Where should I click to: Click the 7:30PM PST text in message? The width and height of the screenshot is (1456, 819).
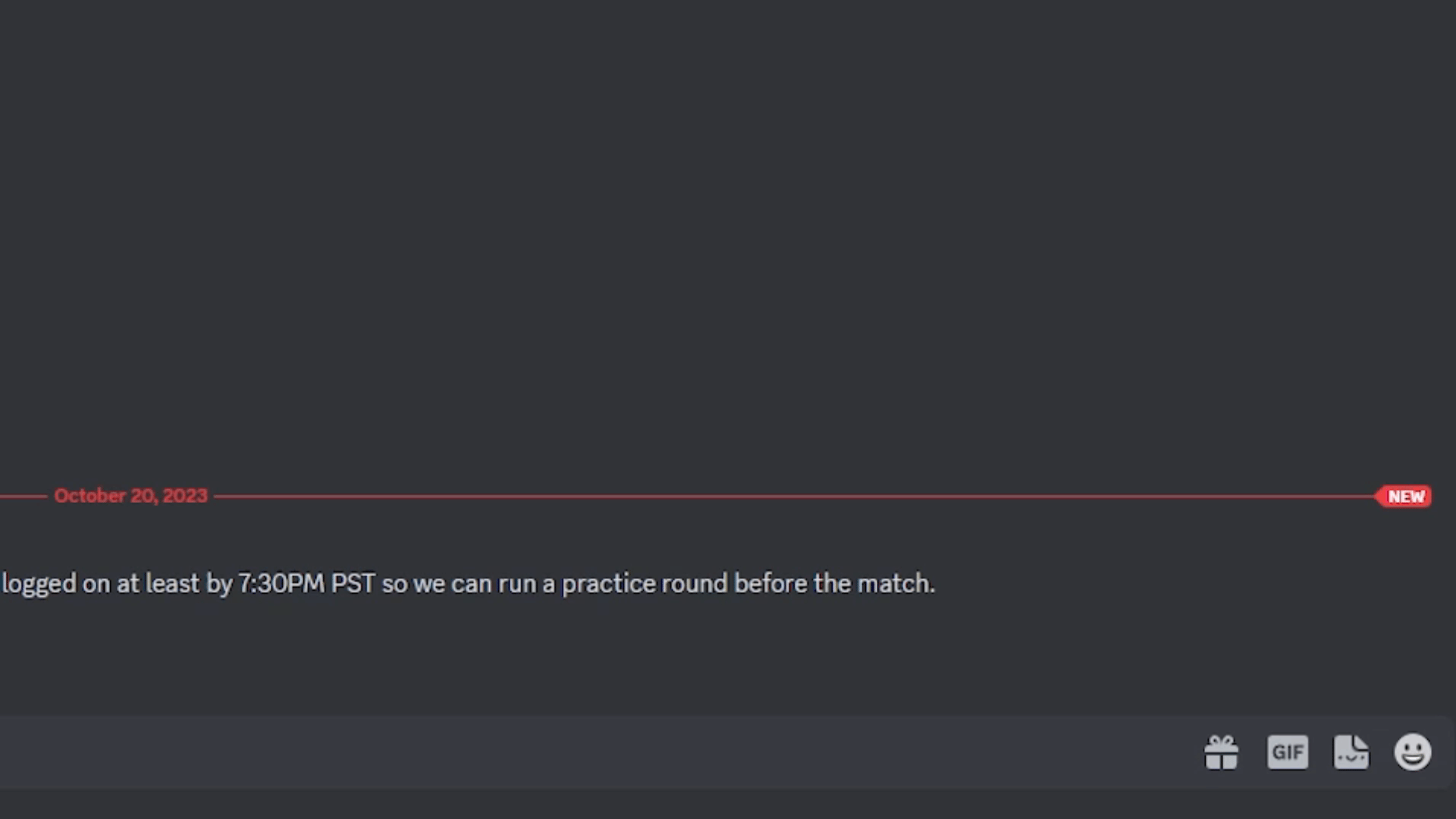click(306, 583)
